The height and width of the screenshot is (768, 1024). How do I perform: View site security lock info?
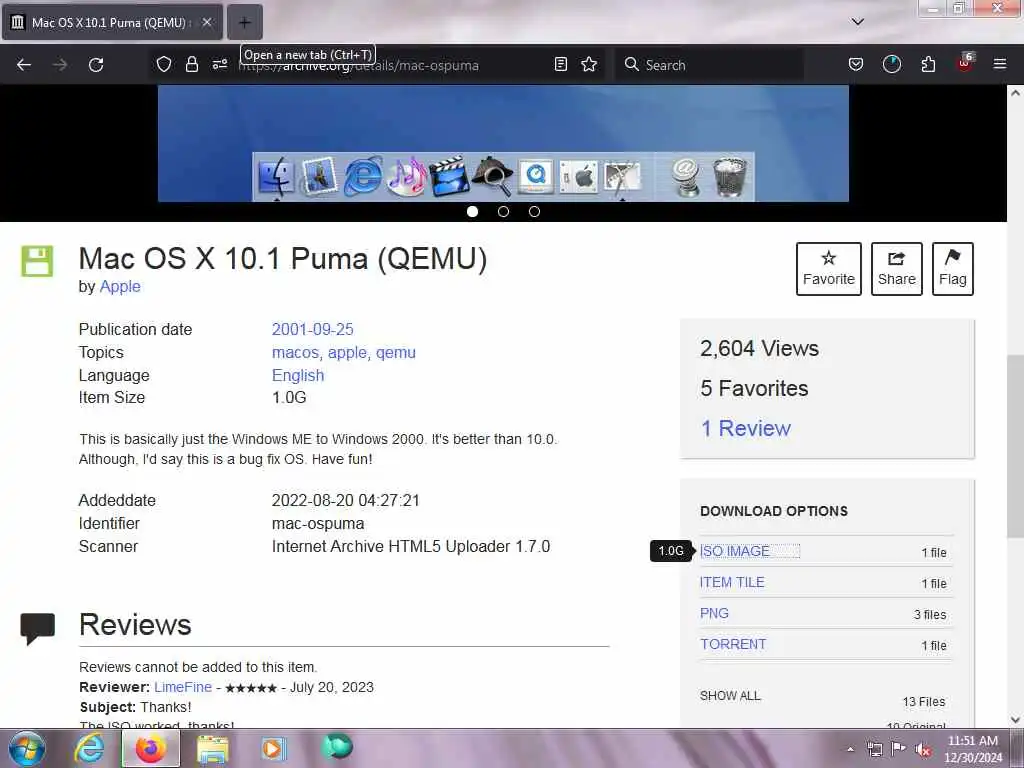191,64
